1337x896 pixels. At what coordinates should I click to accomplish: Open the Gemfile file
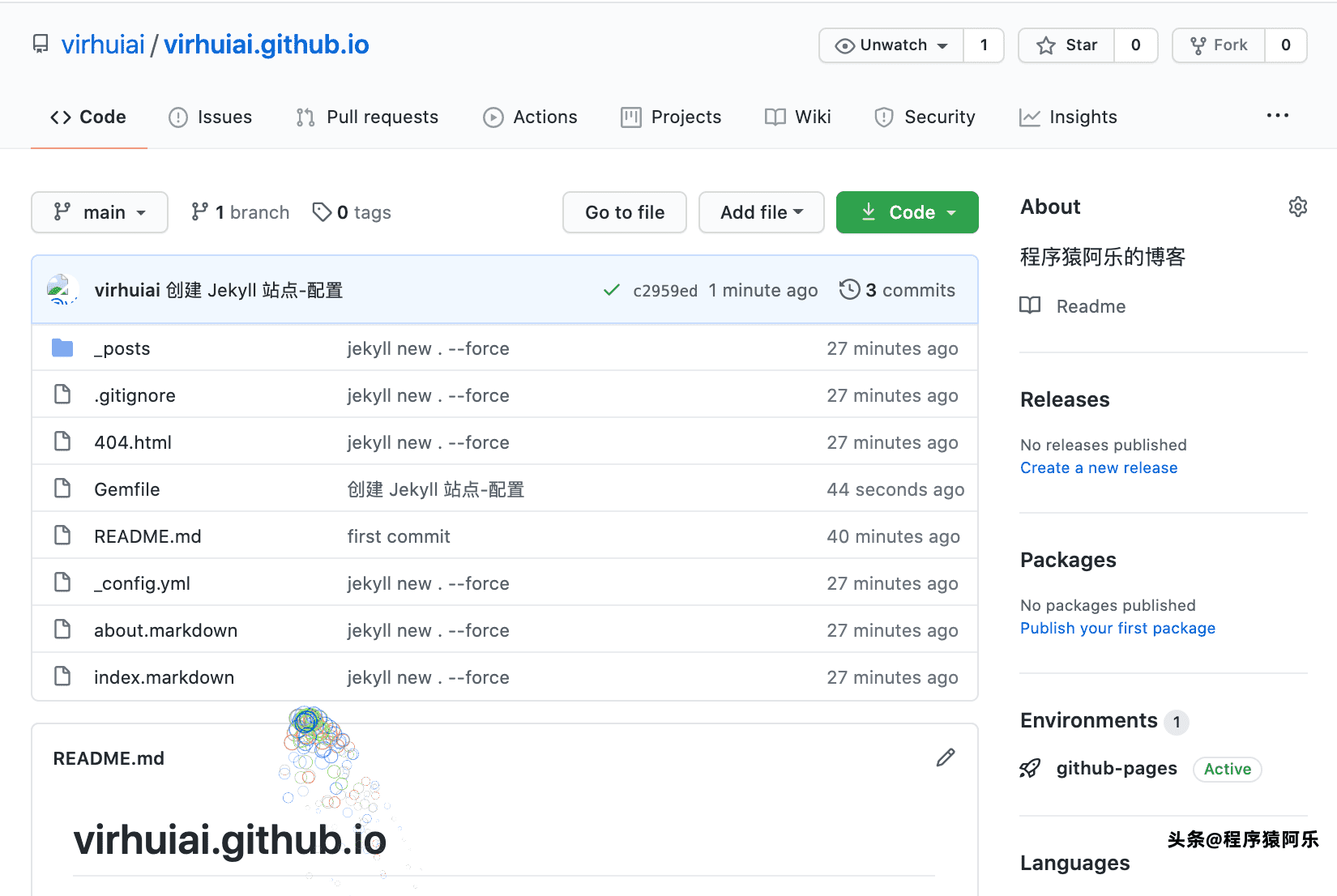pyautogui.click(x=127, y=489)
